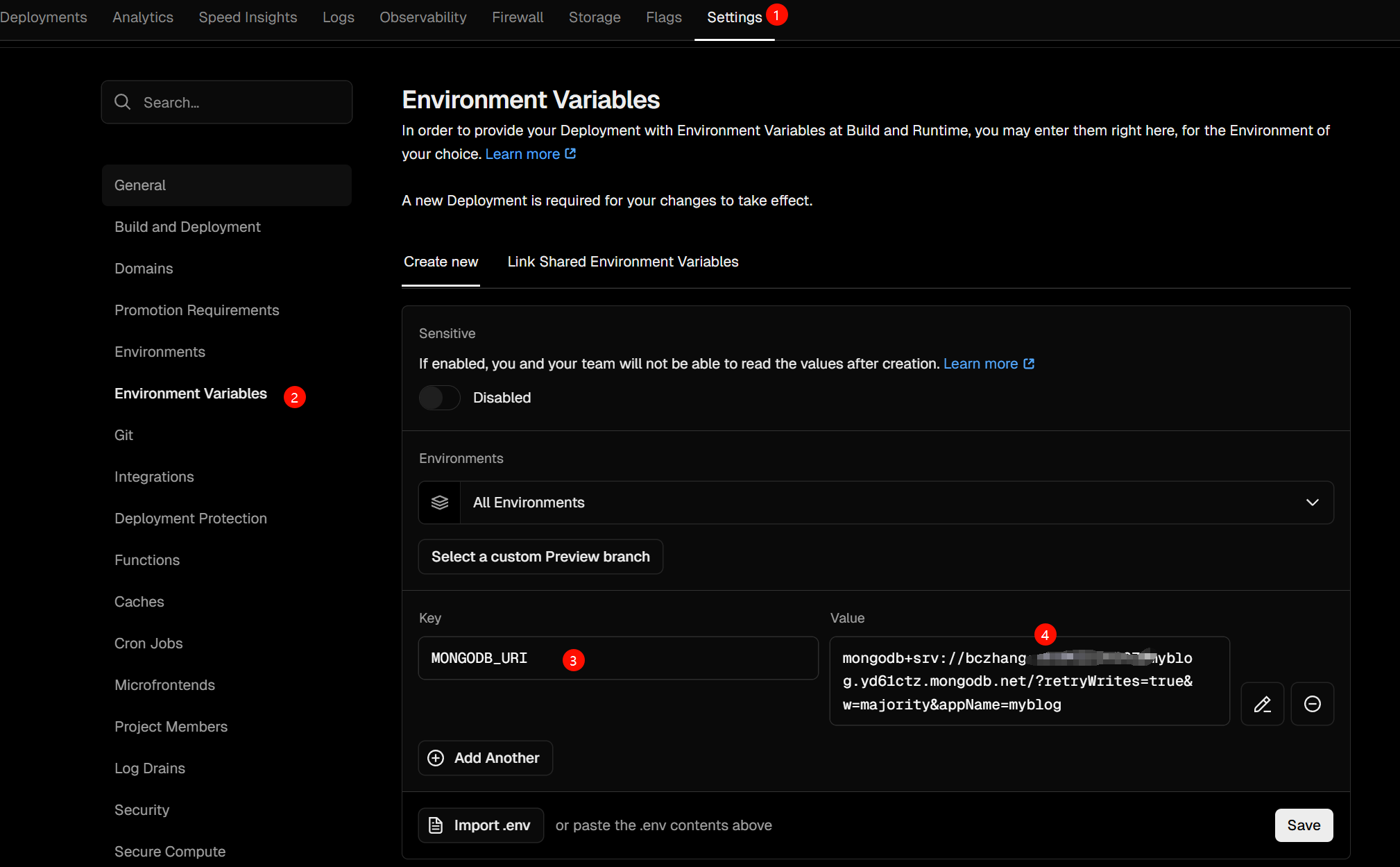The height and width of the screenshot is (867, 1400).
Task: Click the chevron arrow on Environments selector
Action: 1312,503
